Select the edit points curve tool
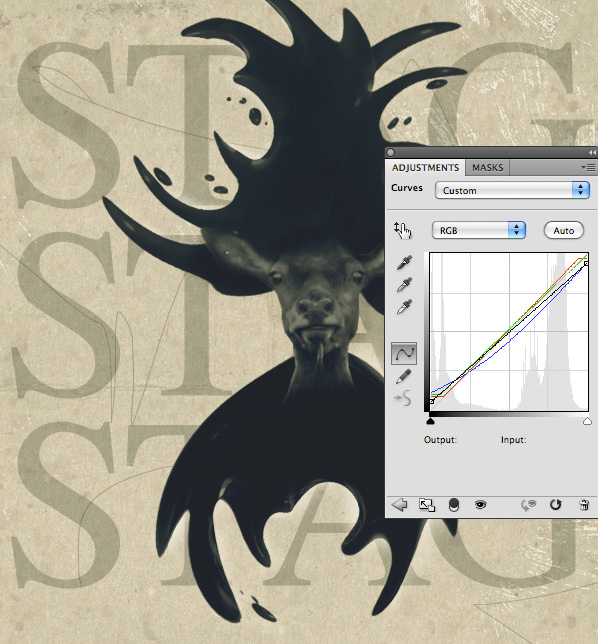This screenshot has width=598, height=644. (x=404, y=353)
